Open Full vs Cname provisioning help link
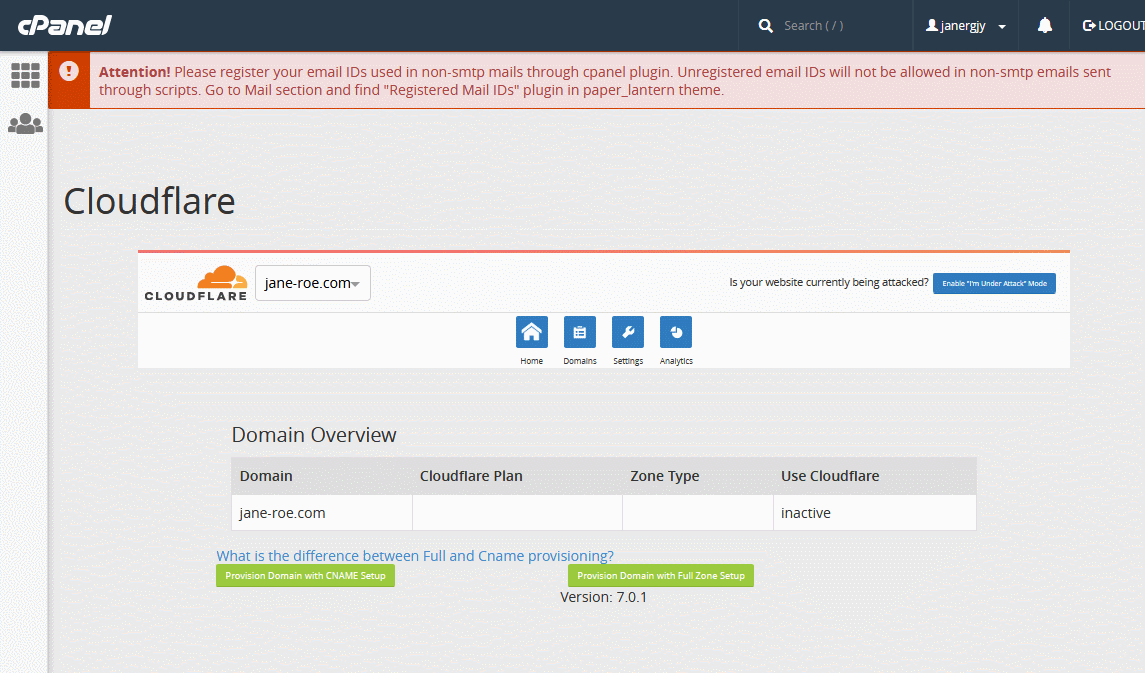The image size is (1145, 673). point(415,555)
